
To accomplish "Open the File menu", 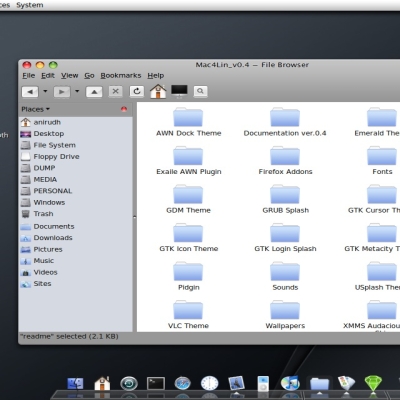I will [29, 76].
